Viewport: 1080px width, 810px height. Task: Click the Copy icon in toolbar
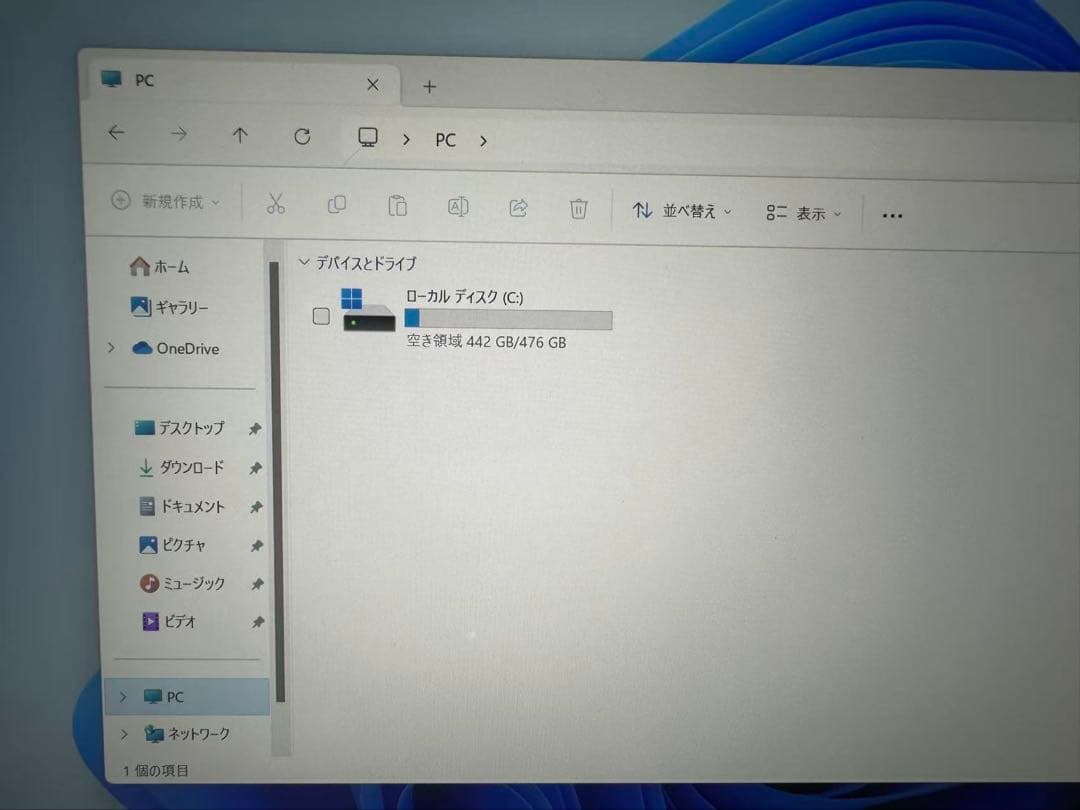(337, 205)
